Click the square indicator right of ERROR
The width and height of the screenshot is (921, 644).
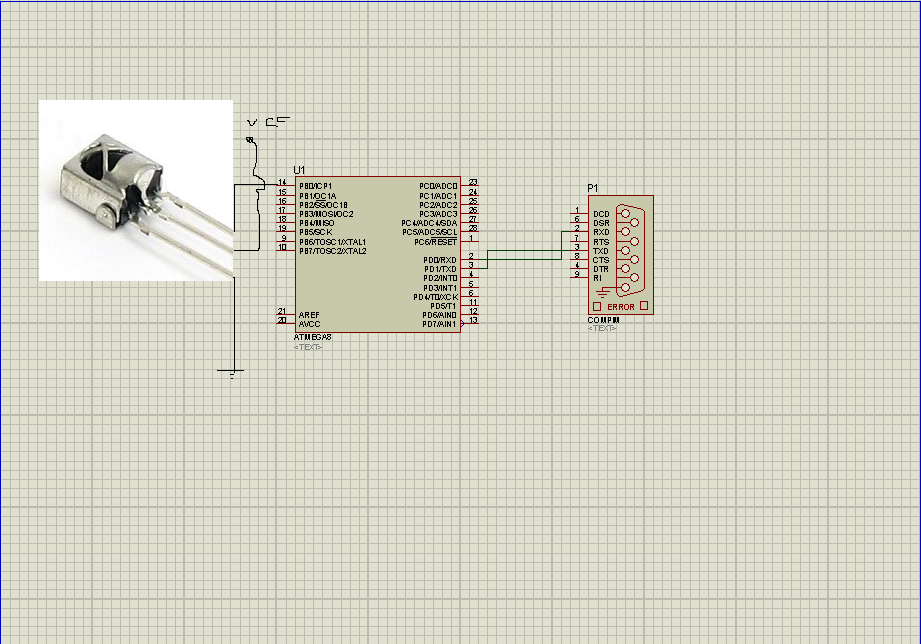coord(644,305)
